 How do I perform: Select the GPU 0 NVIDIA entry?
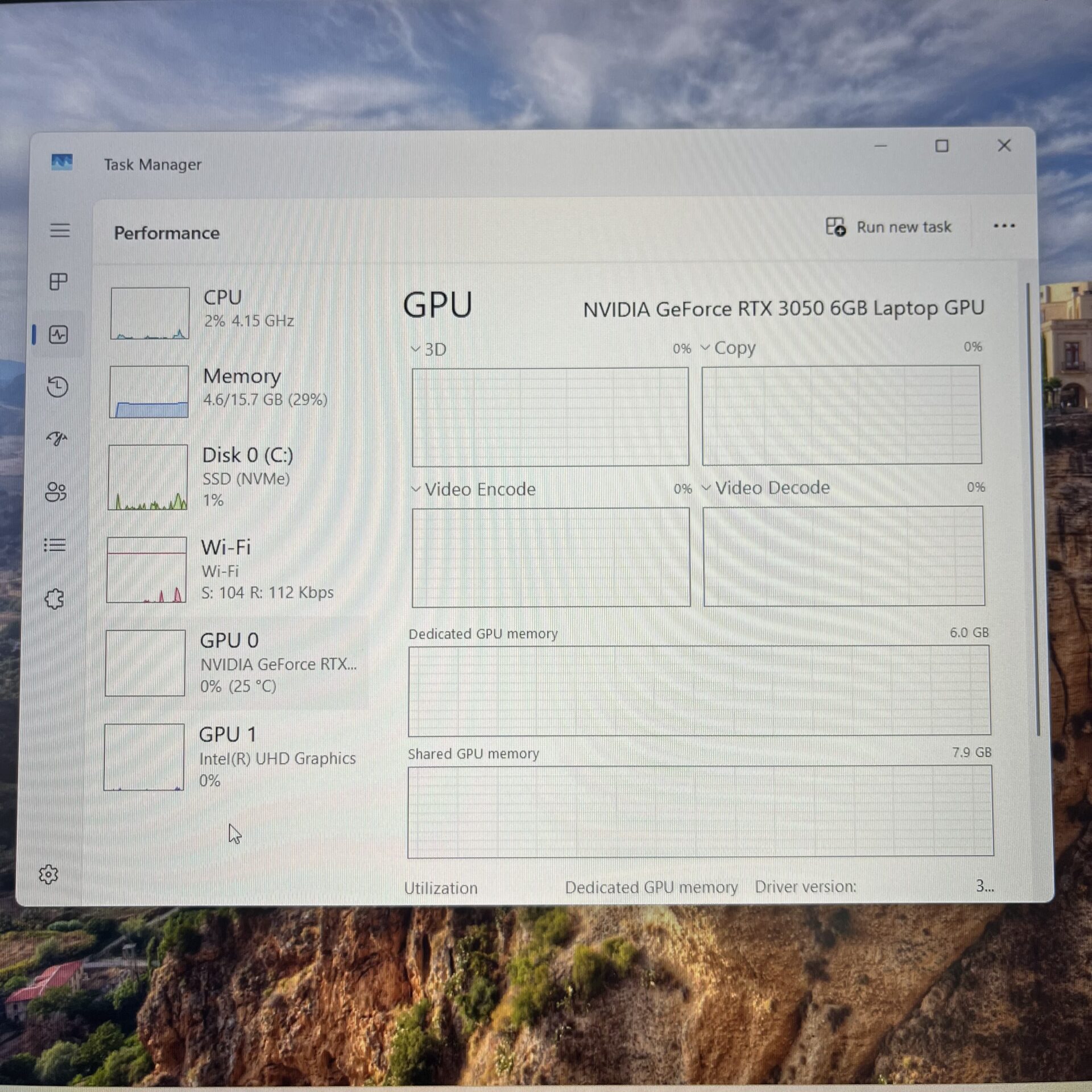click(234, 663)
